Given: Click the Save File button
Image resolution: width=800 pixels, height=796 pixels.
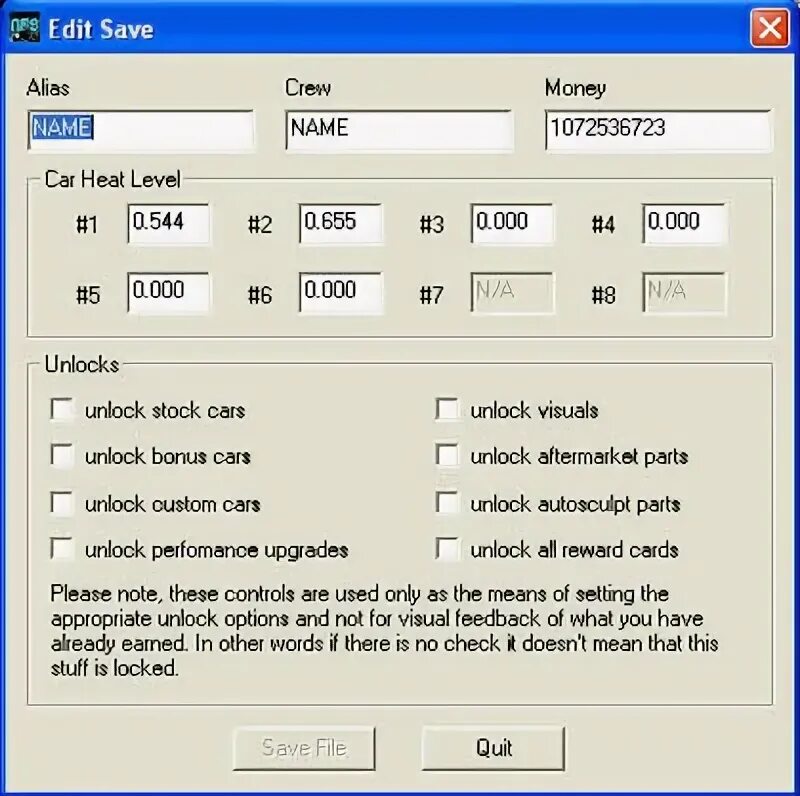Looking at the screenshot, I should (304, 748).
